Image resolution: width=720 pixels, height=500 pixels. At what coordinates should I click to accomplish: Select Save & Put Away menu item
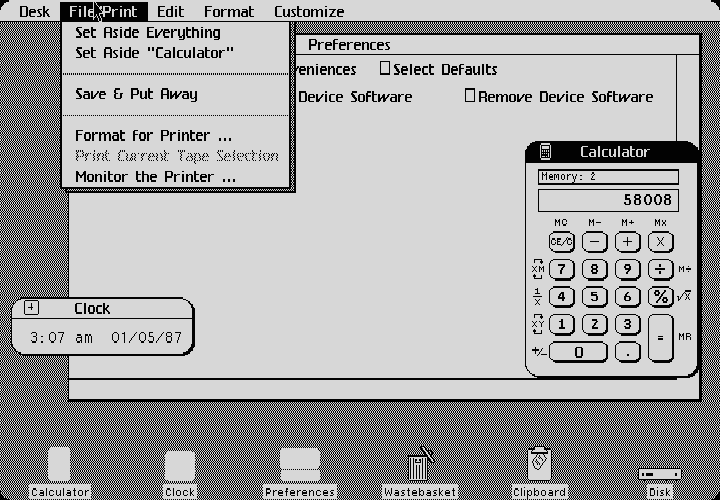137,94
